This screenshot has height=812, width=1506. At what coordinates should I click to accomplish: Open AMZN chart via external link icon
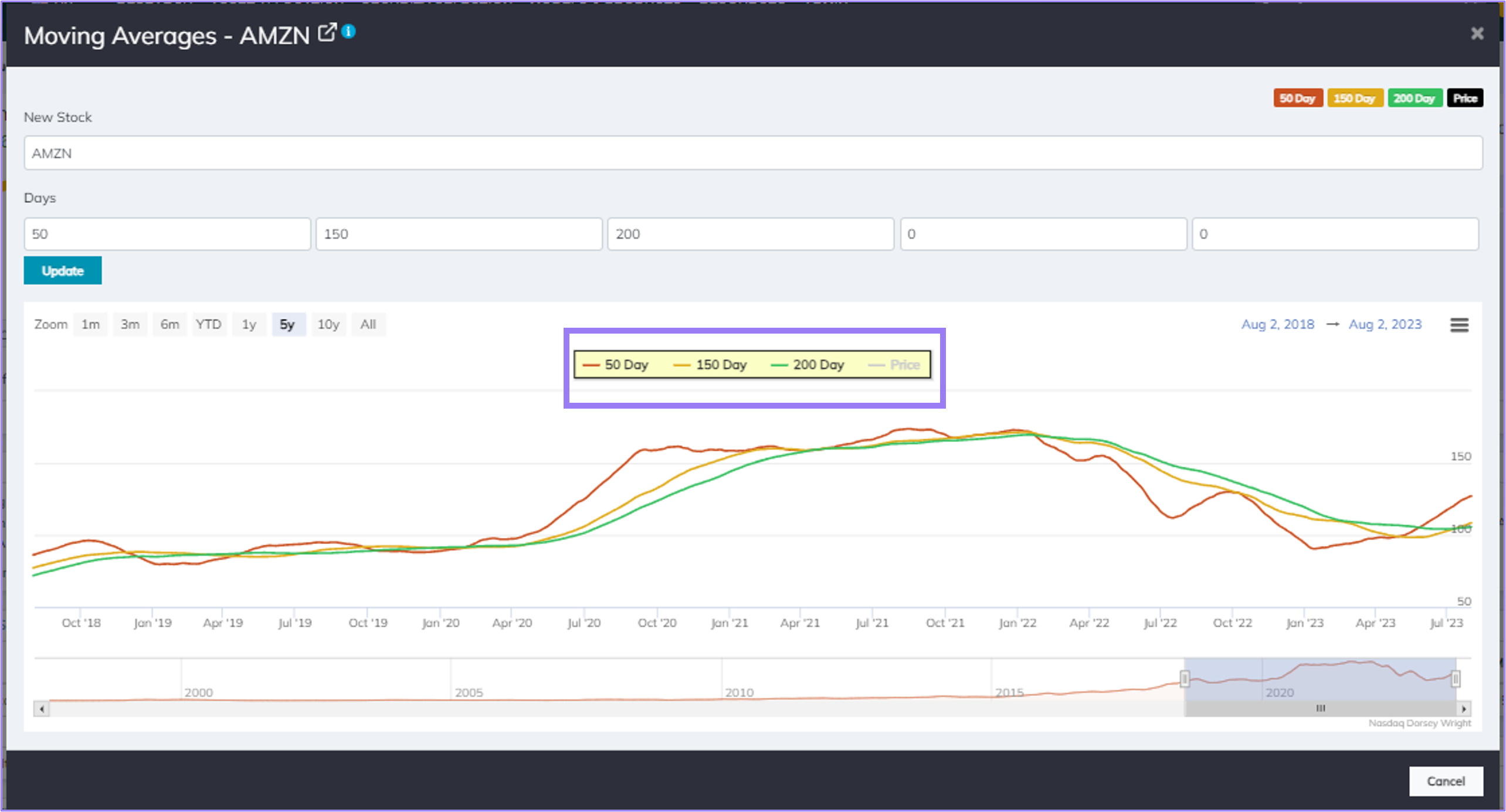tap(327, 32)
